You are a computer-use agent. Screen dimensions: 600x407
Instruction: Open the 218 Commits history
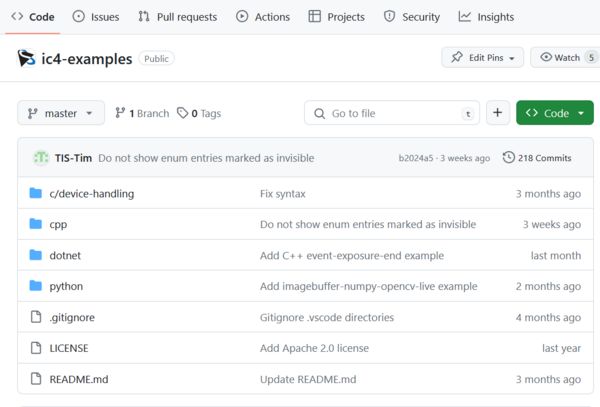pyautogui.click(x=537, y=158)
